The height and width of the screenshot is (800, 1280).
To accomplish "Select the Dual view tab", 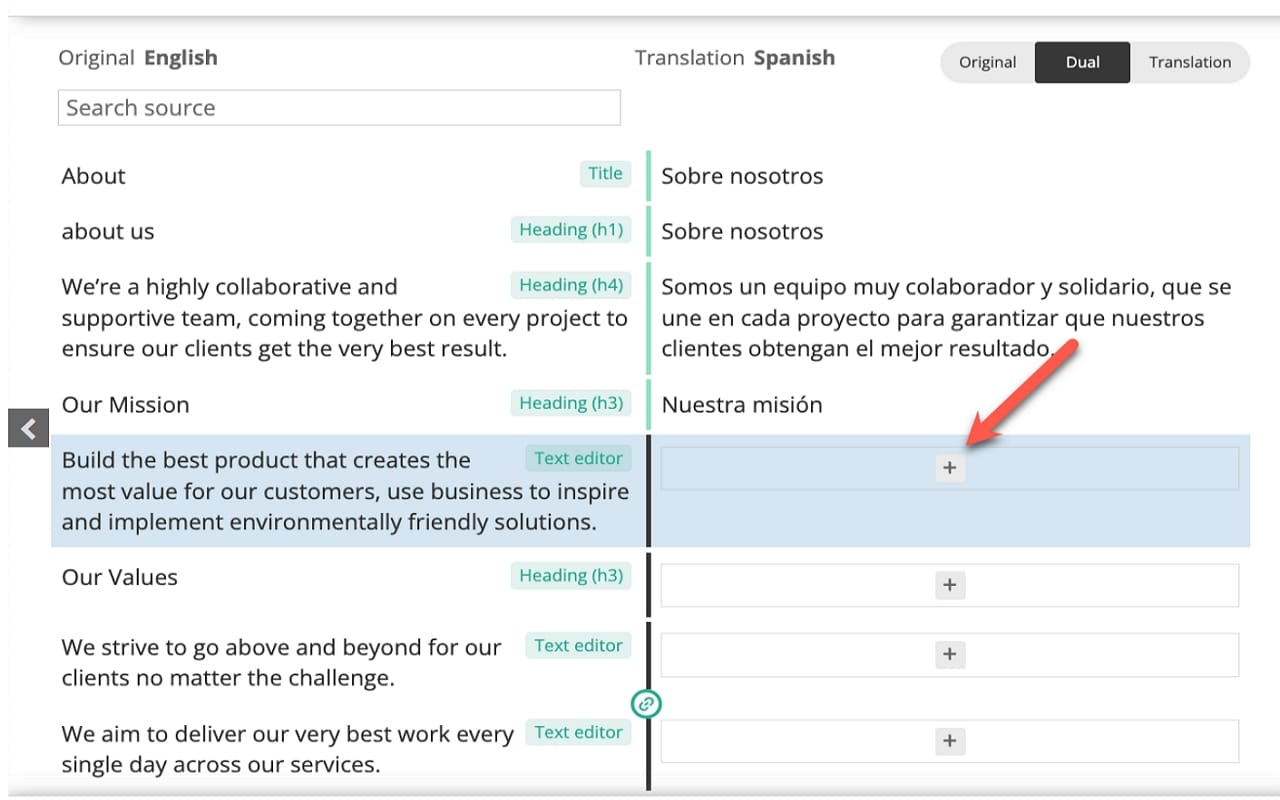I will click(x=1082, y=62).
